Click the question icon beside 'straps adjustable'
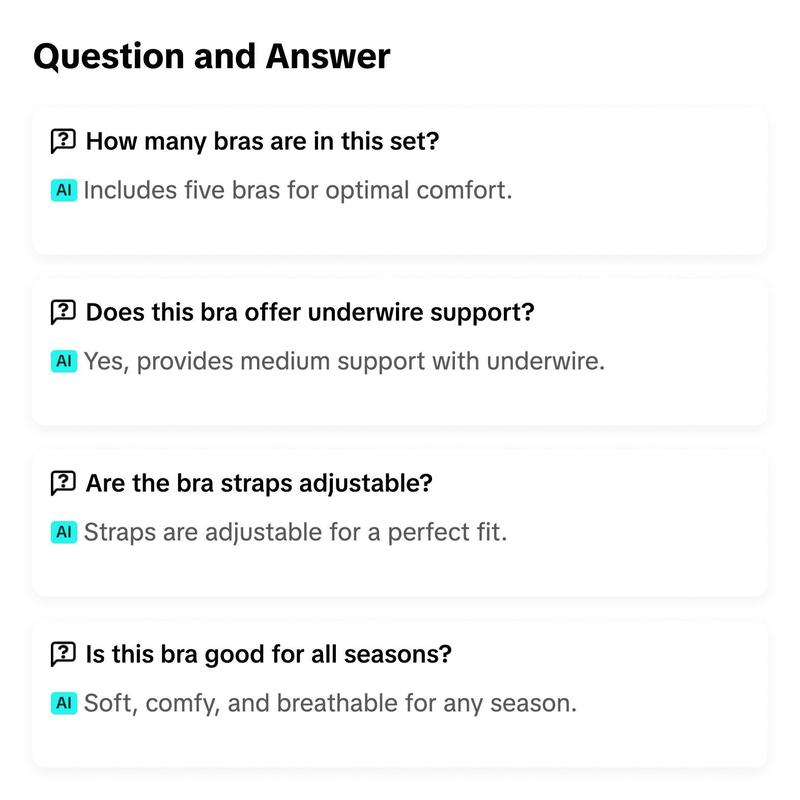This screenshot has width=800, height=800. pos(63,483)
